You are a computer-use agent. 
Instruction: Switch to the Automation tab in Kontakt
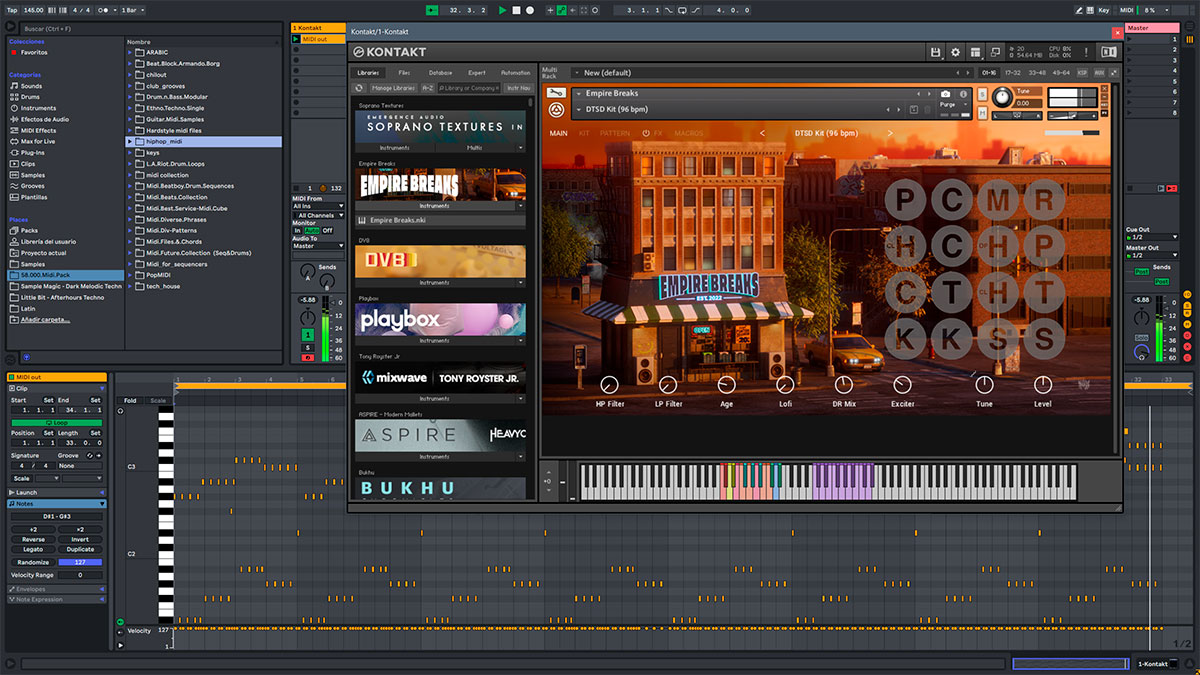pyautogui.click(x=515, y=73)
